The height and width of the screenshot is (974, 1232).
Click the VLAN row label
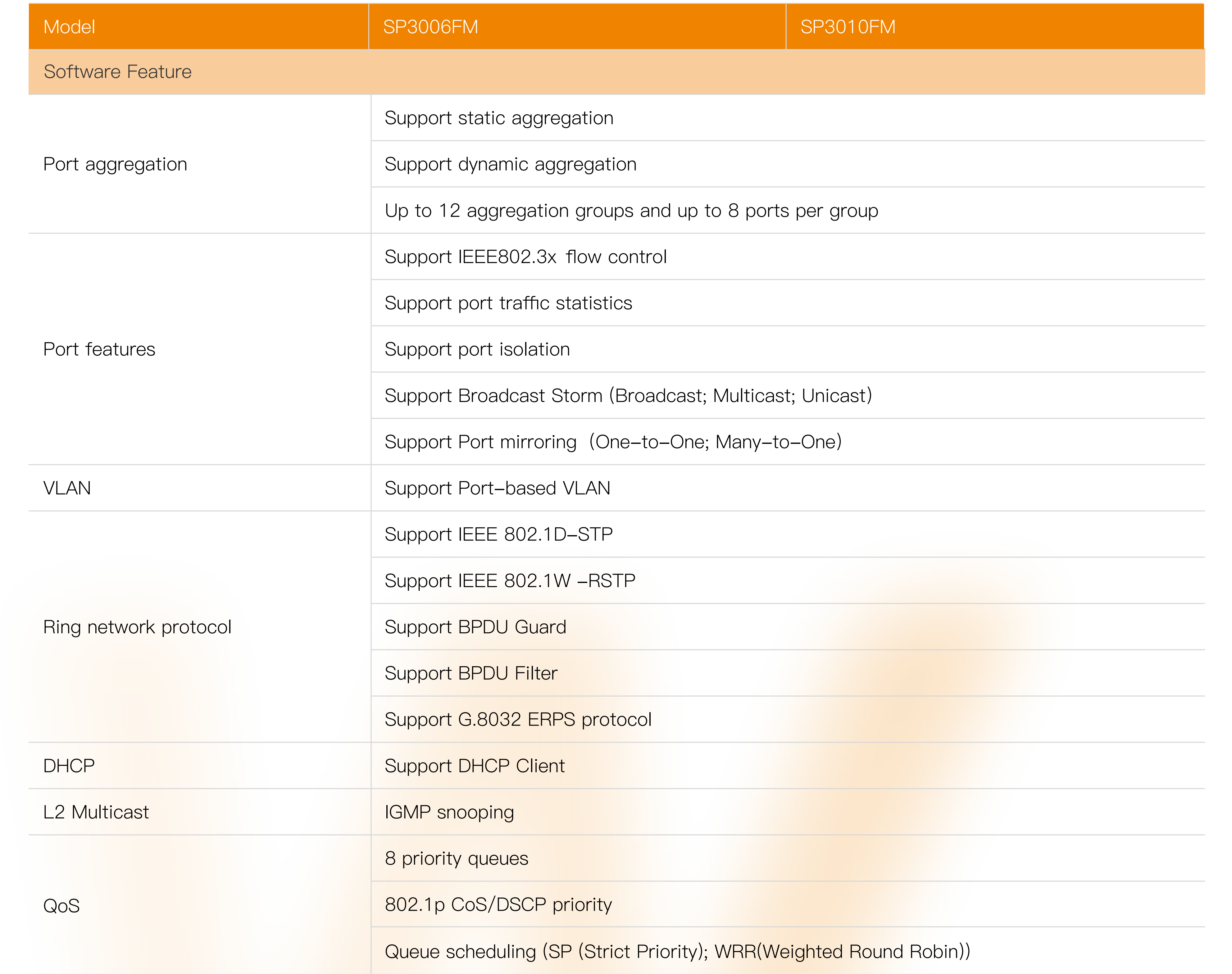(67, 488)
